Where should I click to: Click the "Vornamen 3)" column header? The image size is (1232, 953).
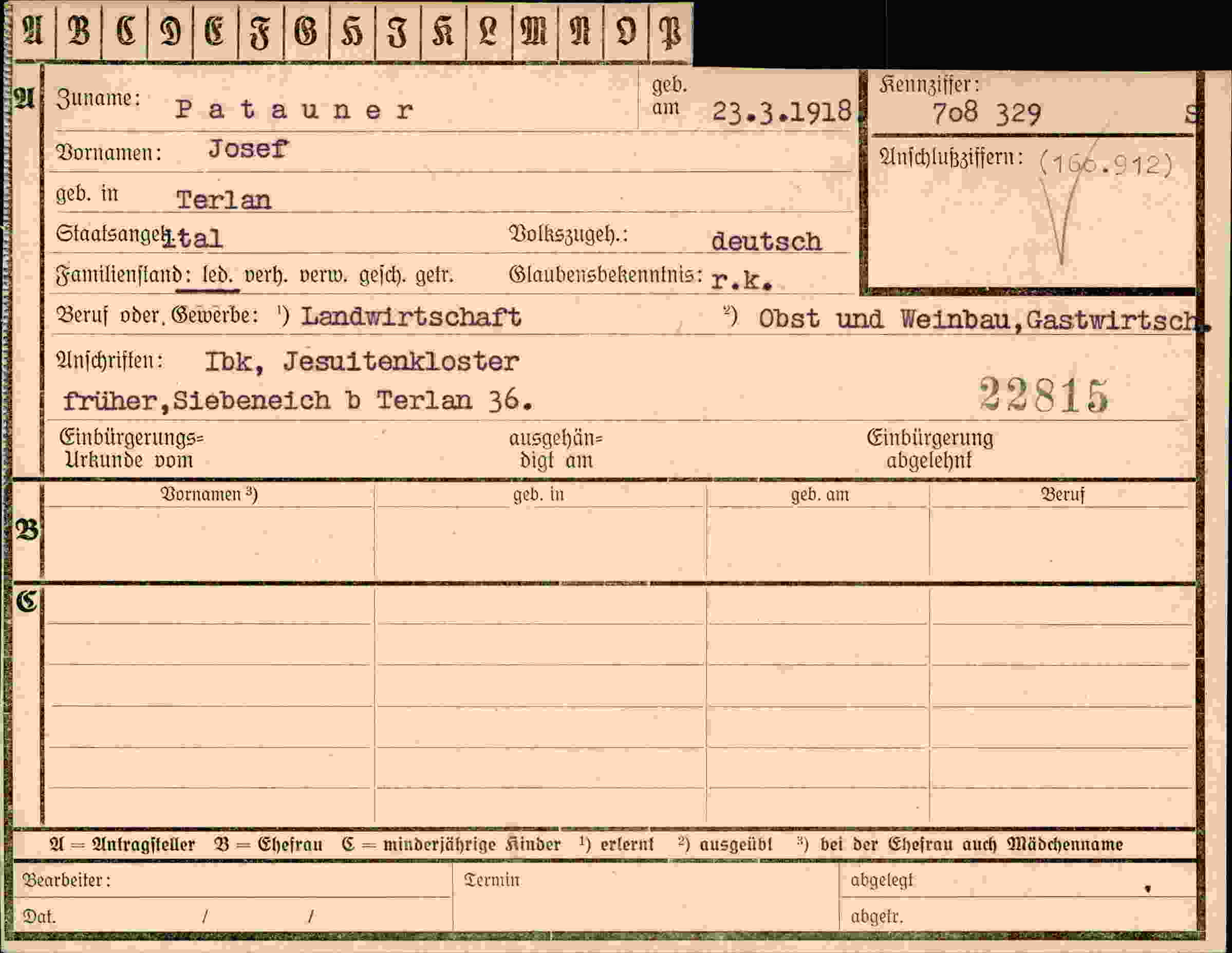(209, 494)
